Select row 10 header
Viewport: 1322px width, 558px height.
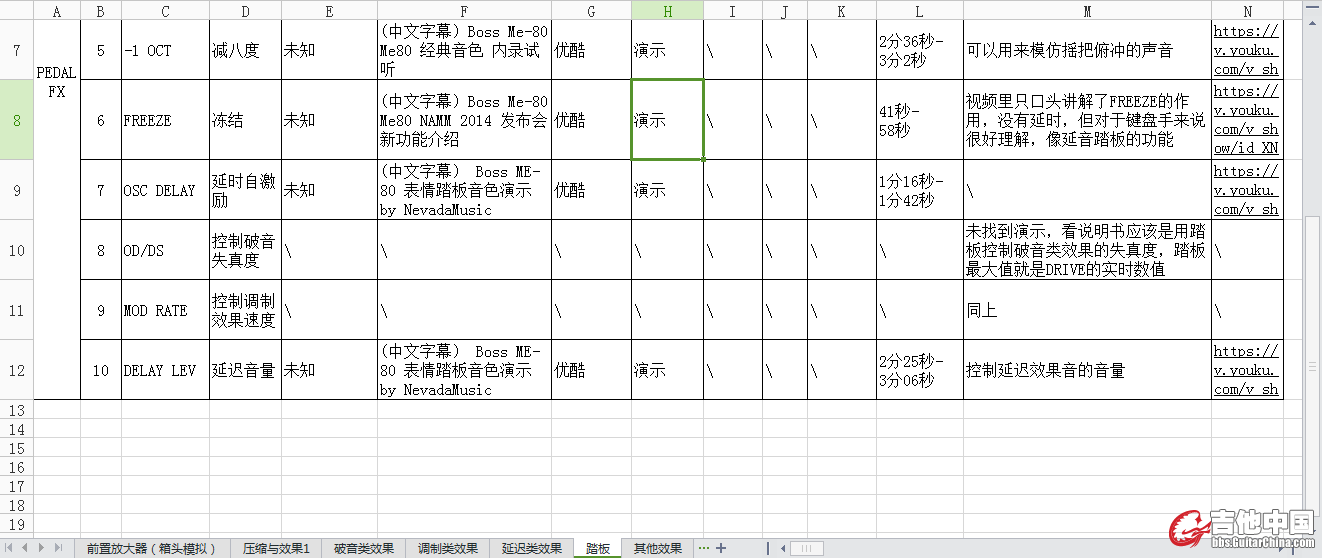(16, 250)
